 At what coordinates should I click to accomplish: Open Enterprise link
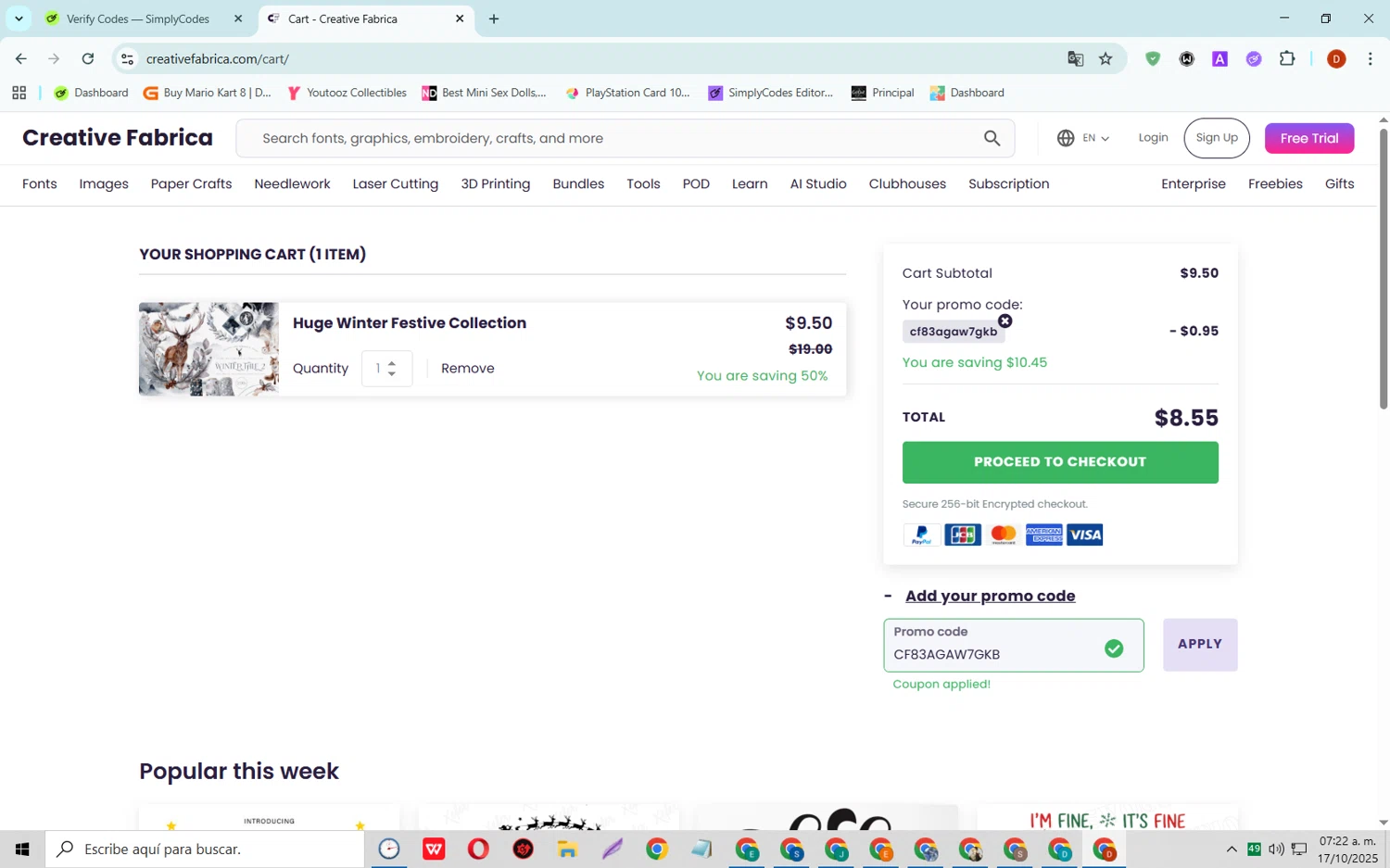click(1194, 184)
